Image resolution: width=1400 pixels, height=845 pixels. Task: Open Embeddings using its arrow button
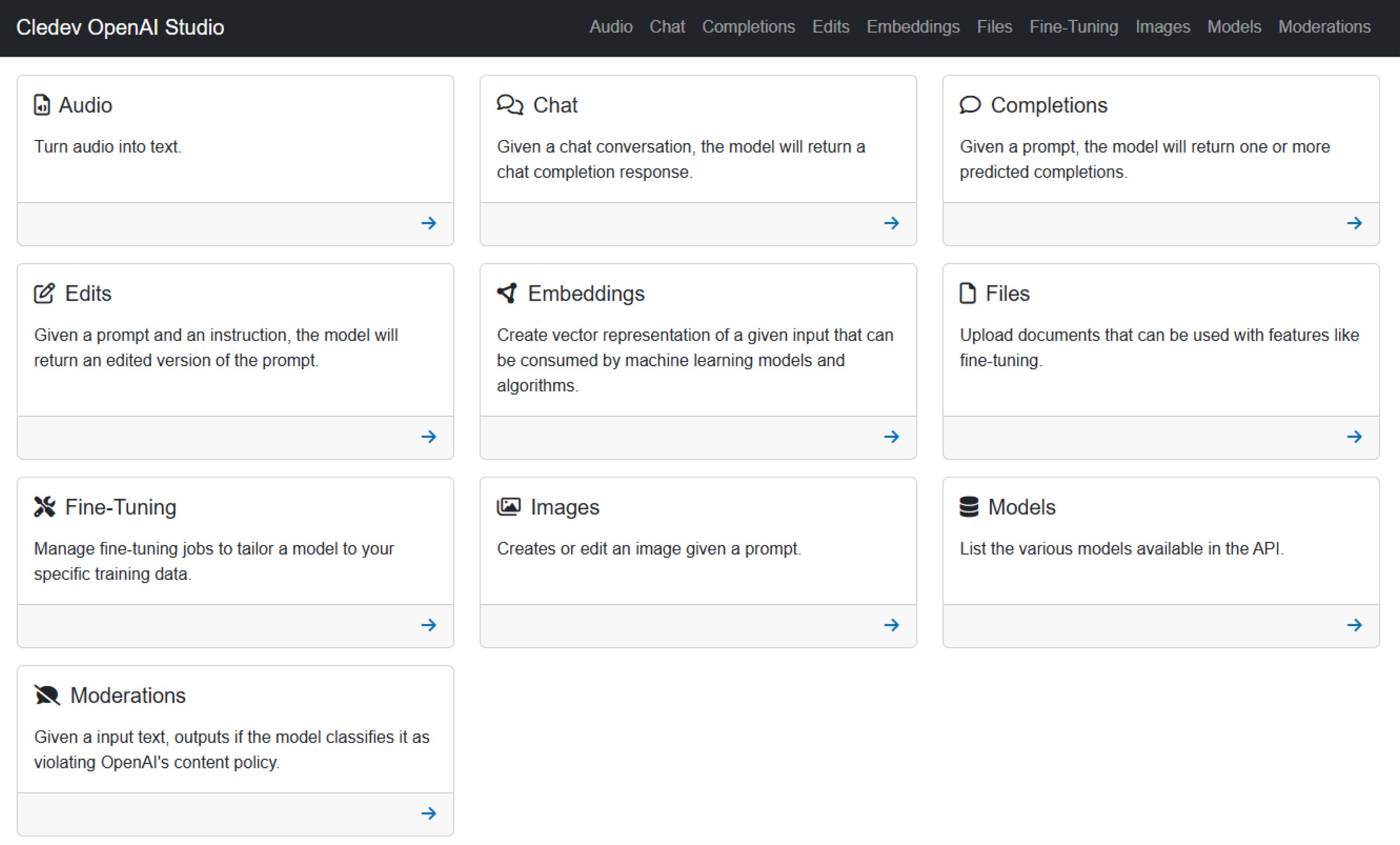click(x=892, y=437)
